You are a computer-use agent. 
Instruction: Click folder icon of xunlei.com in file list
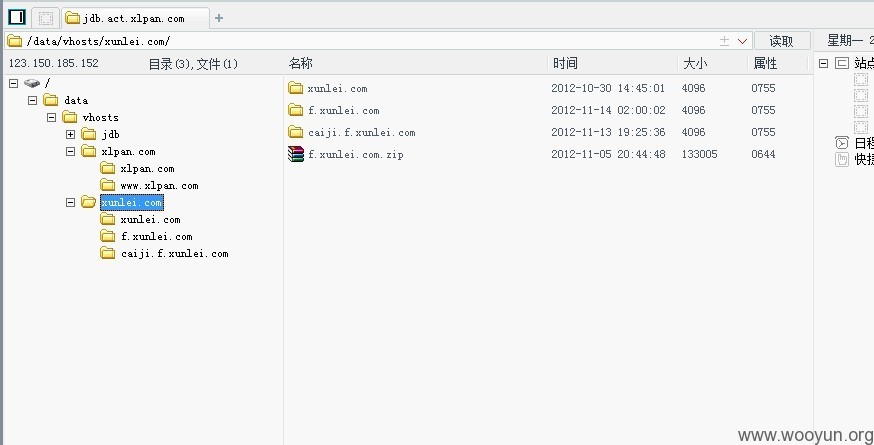pos(295,88)
